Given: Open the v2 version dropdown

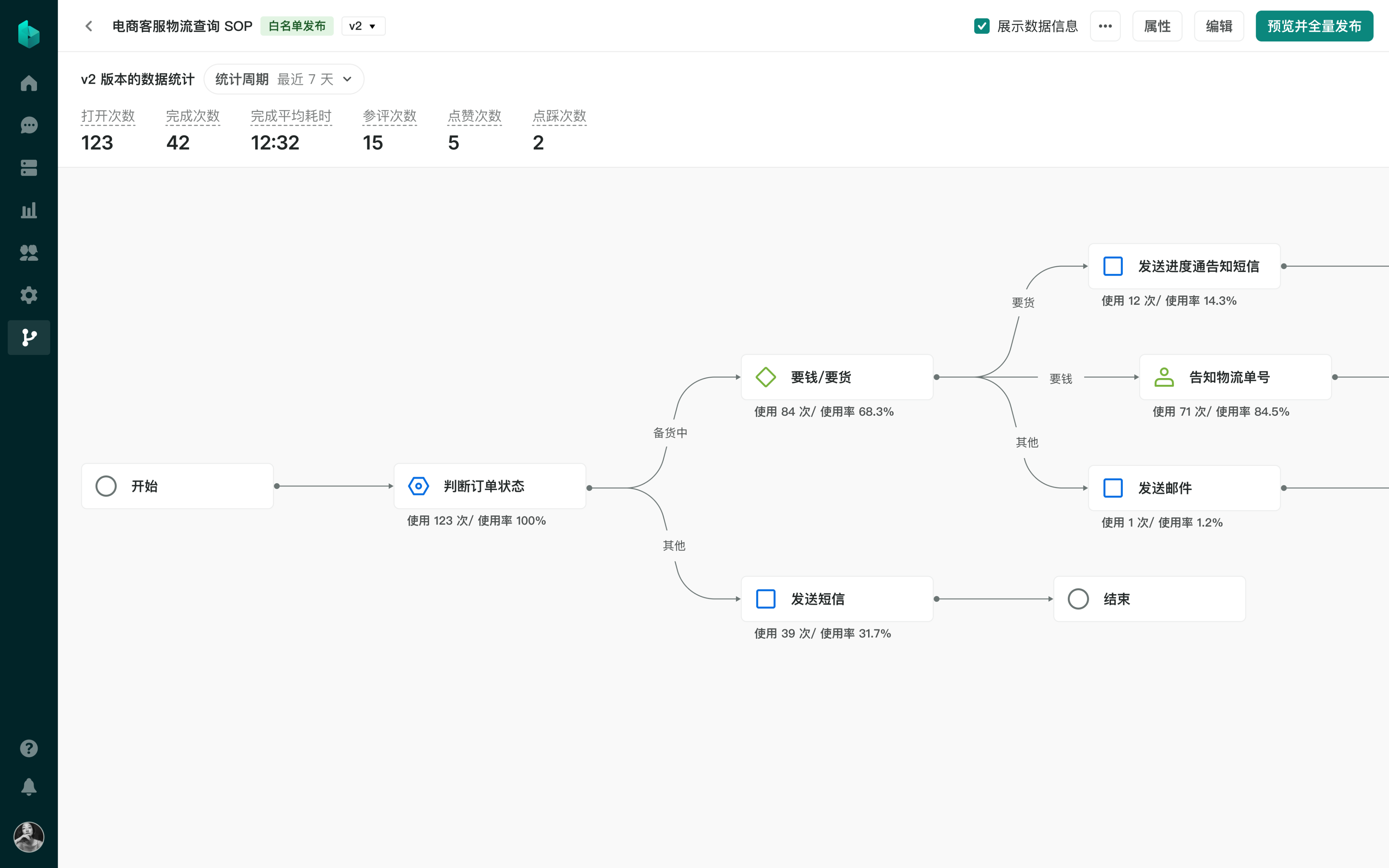Looking at the screenshot, I should click(x=363, y=26).
